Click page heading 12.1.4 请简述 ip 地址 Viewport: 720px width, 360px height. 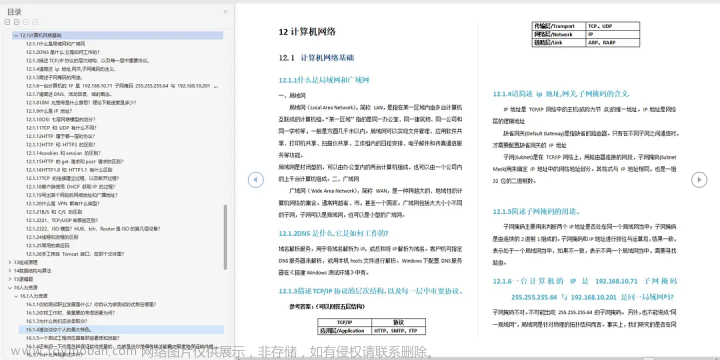[x=562, y=94]
